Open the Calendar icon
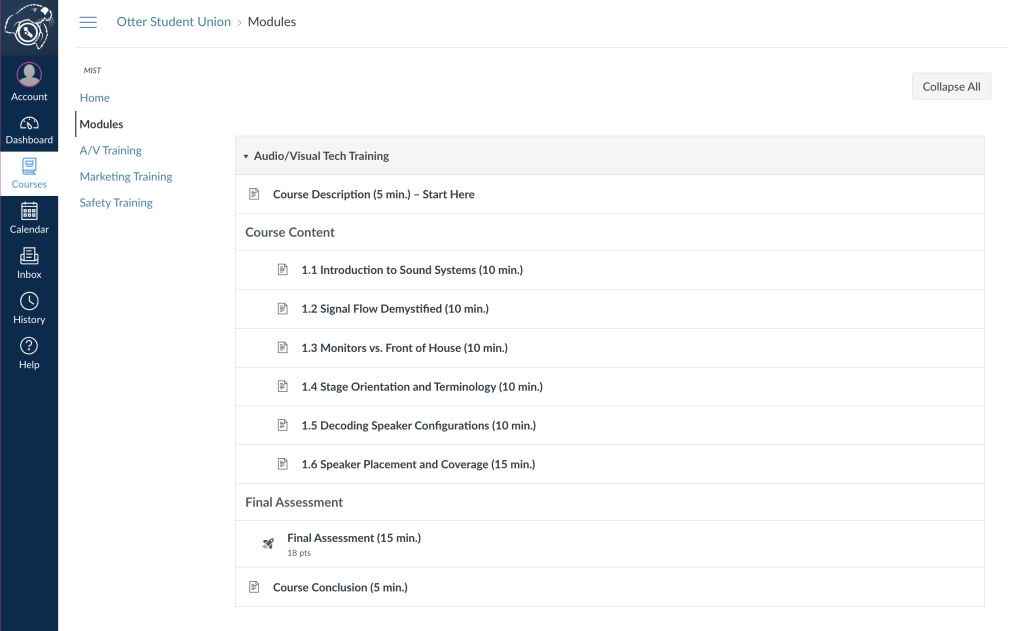 click(29, 211)
